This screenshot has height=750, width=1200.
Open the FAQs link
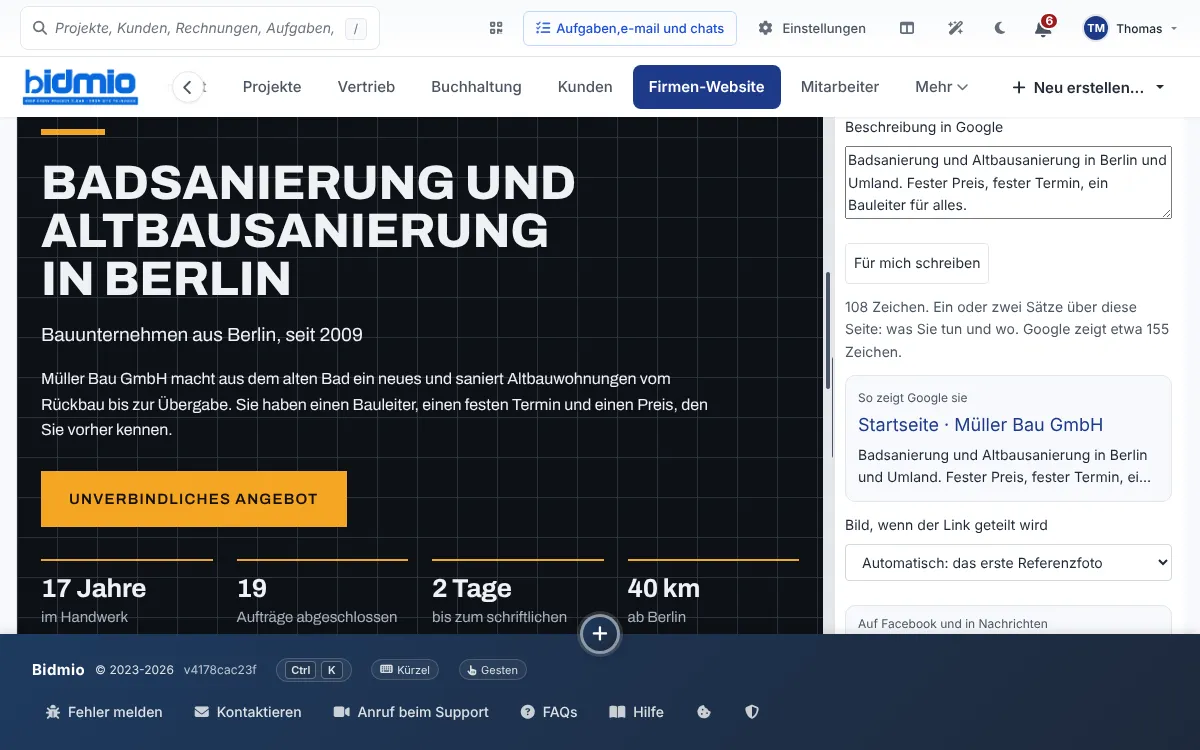(549, 712)
